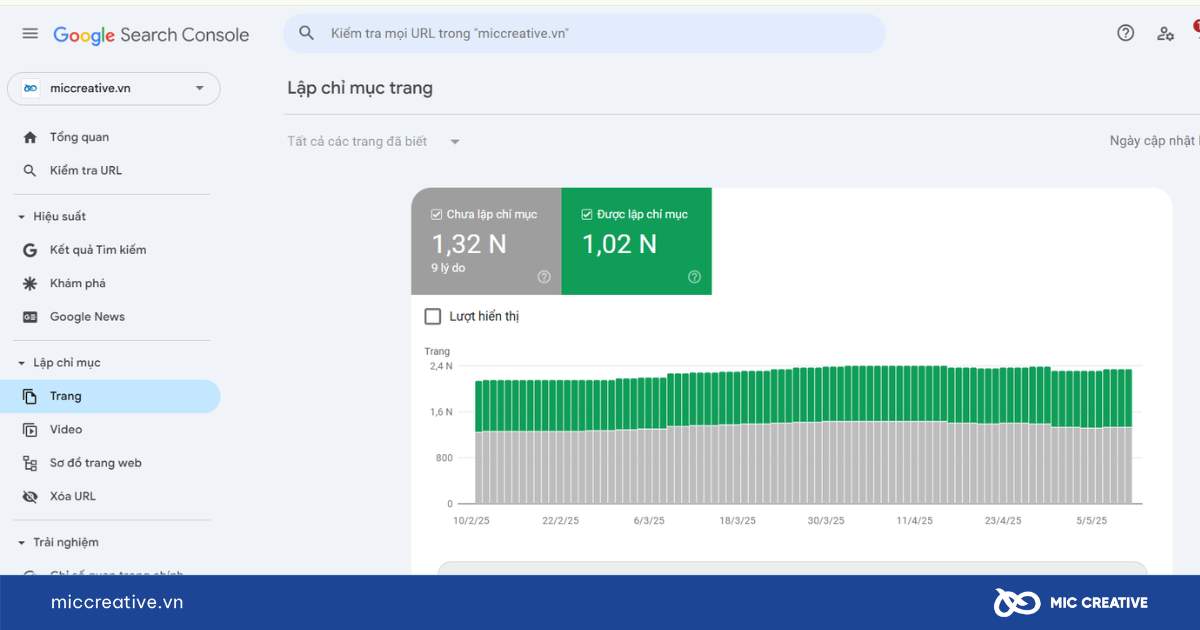
Task: Open the user management settings icon
Action: pyautogui.click(x=1165, y=33)
